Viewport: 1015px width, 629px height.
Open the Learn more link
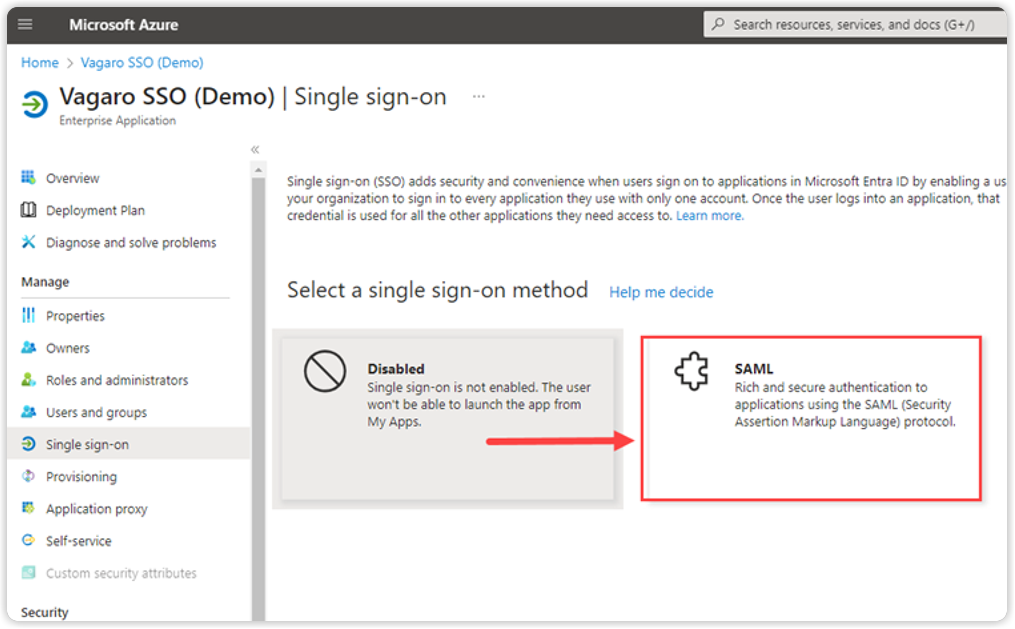click(710, 215)
